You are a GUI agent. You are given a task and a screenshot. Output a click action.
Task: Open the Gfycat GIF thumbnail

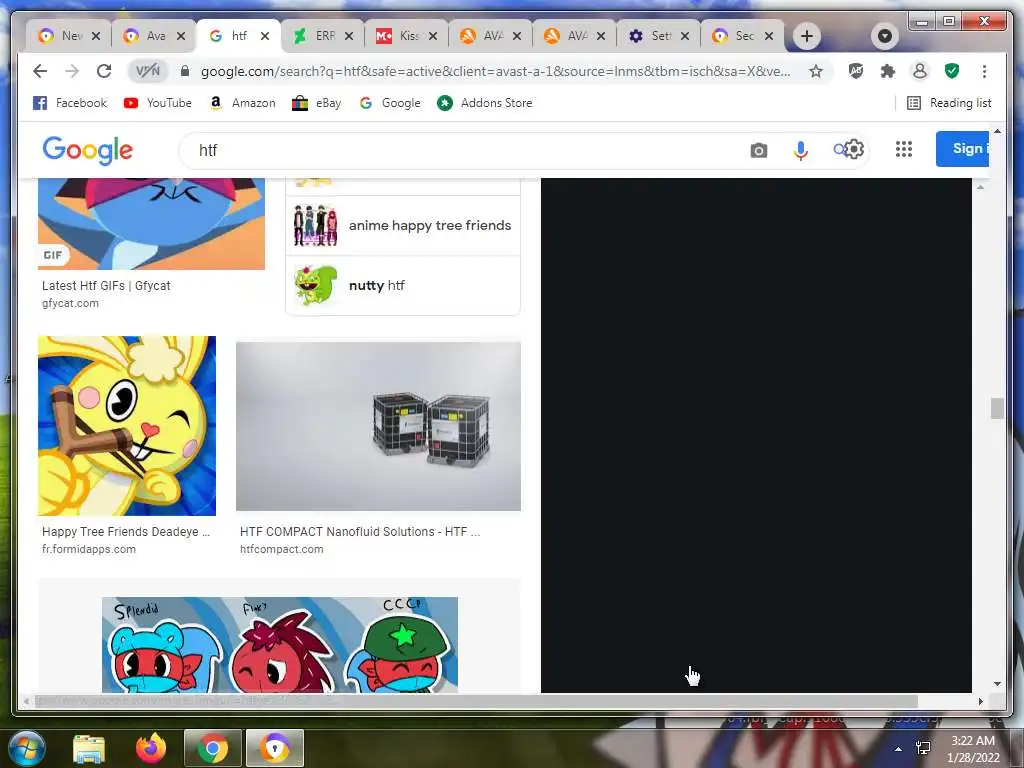(x=152, y=223)
